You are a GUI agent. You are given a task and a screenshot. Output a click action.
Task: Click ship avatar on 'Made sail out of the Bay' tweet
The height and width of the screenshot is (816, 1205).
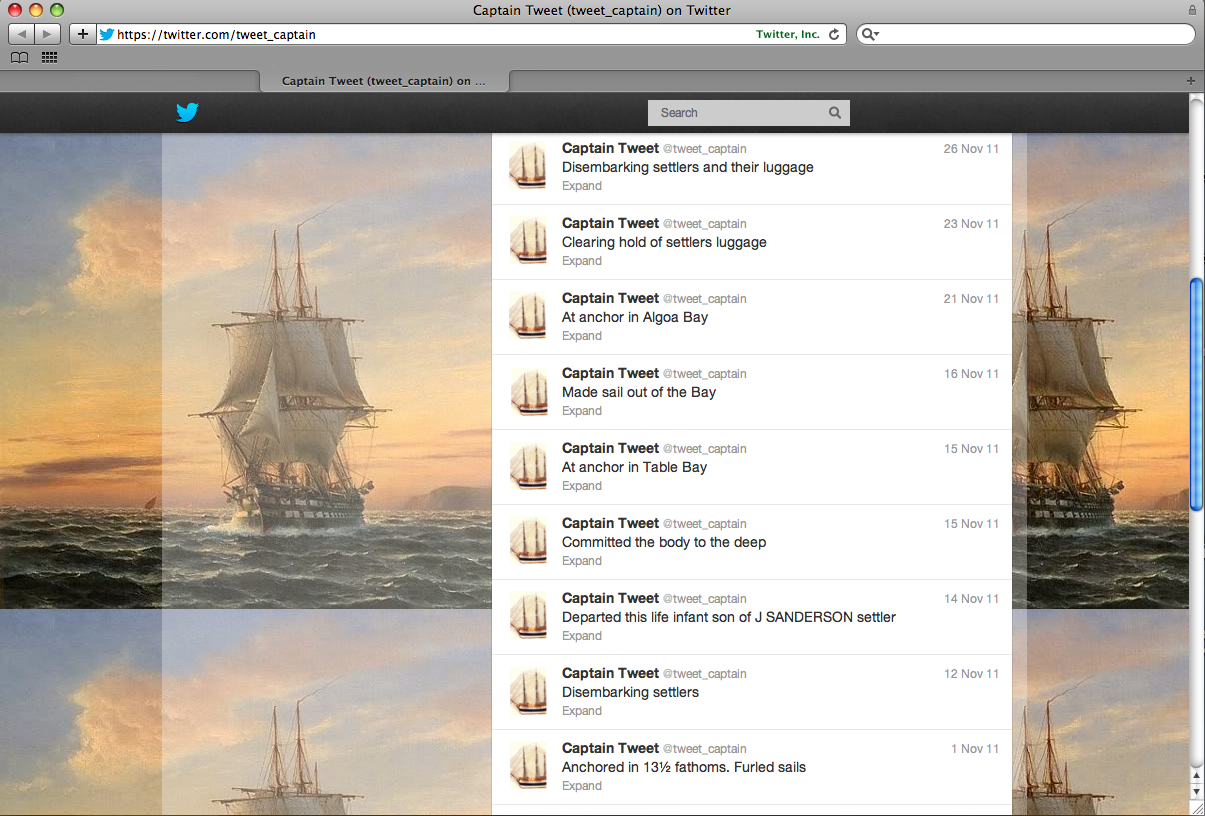(x=528, y=390)
